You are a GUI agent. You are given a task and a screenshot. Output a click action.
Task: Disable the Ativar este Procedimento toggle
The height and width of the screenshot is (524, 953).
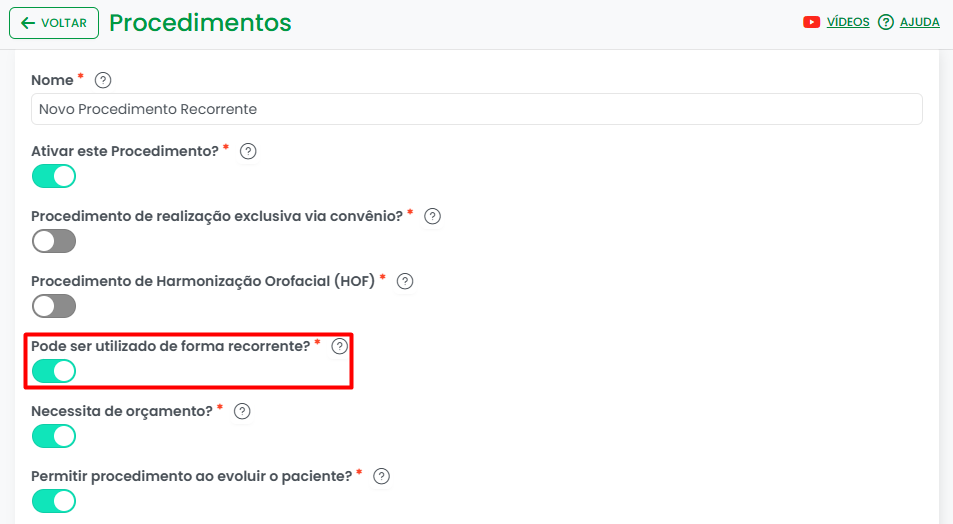54,176
